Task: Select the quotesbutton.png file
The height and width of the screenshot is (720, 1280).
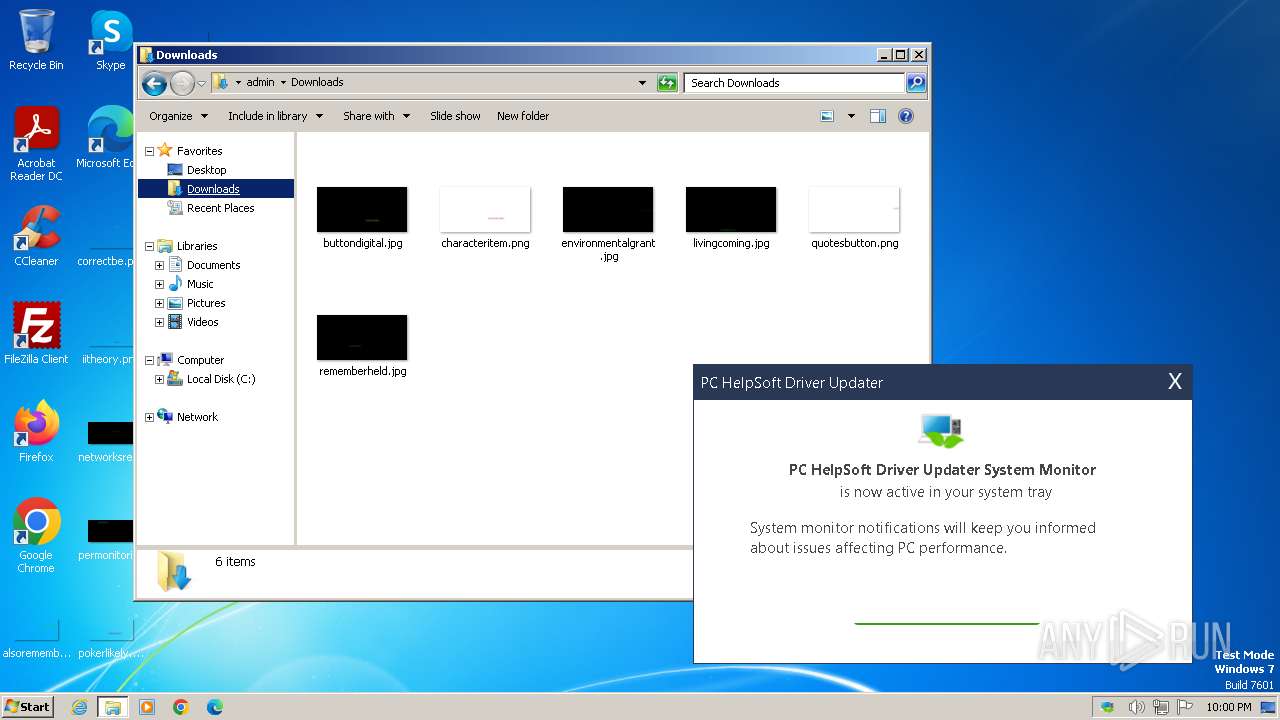Action: point(854,217)
